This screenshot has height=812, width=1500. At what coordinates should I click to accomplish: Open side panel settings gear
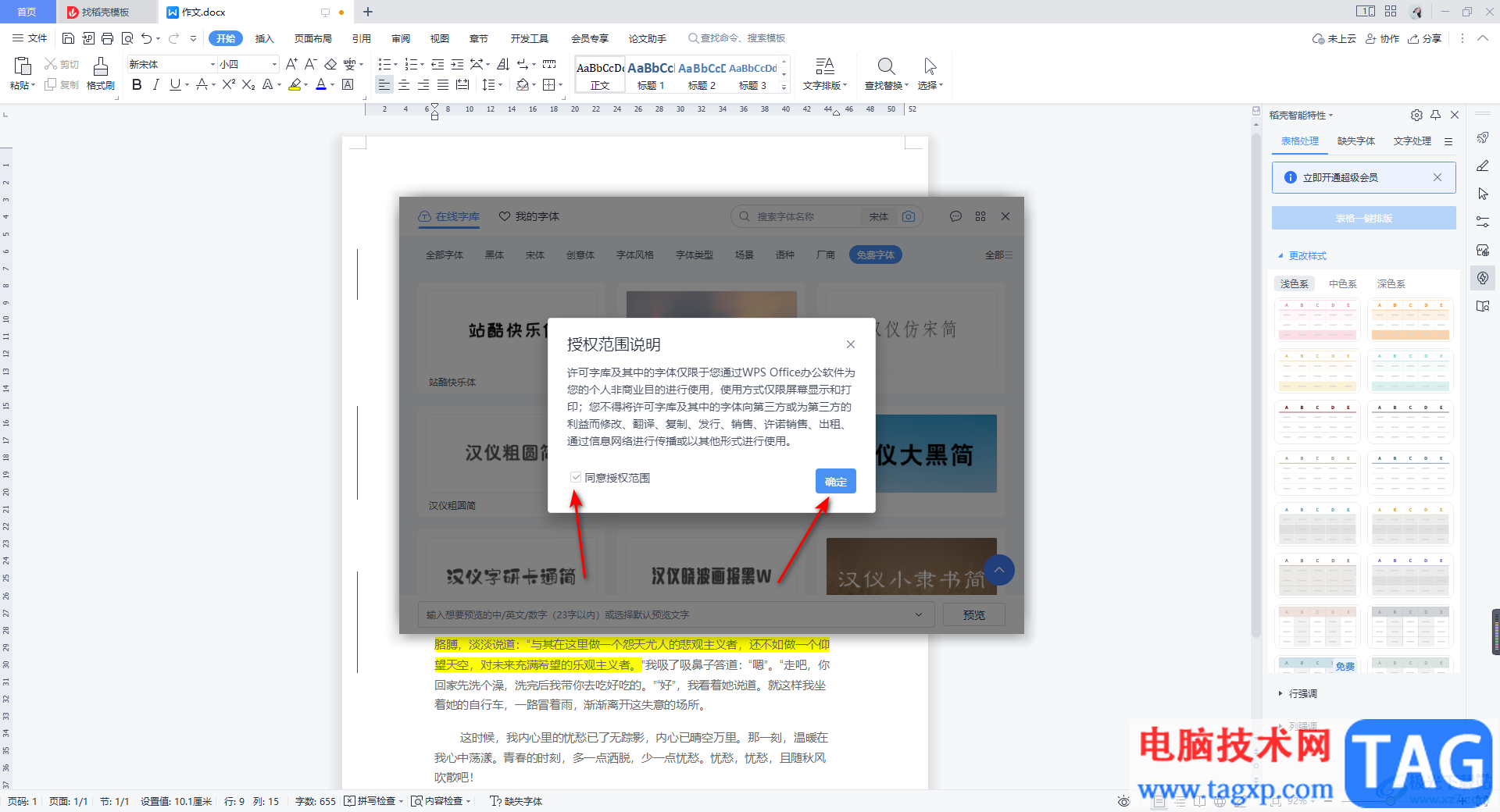tap(1416, 115)
